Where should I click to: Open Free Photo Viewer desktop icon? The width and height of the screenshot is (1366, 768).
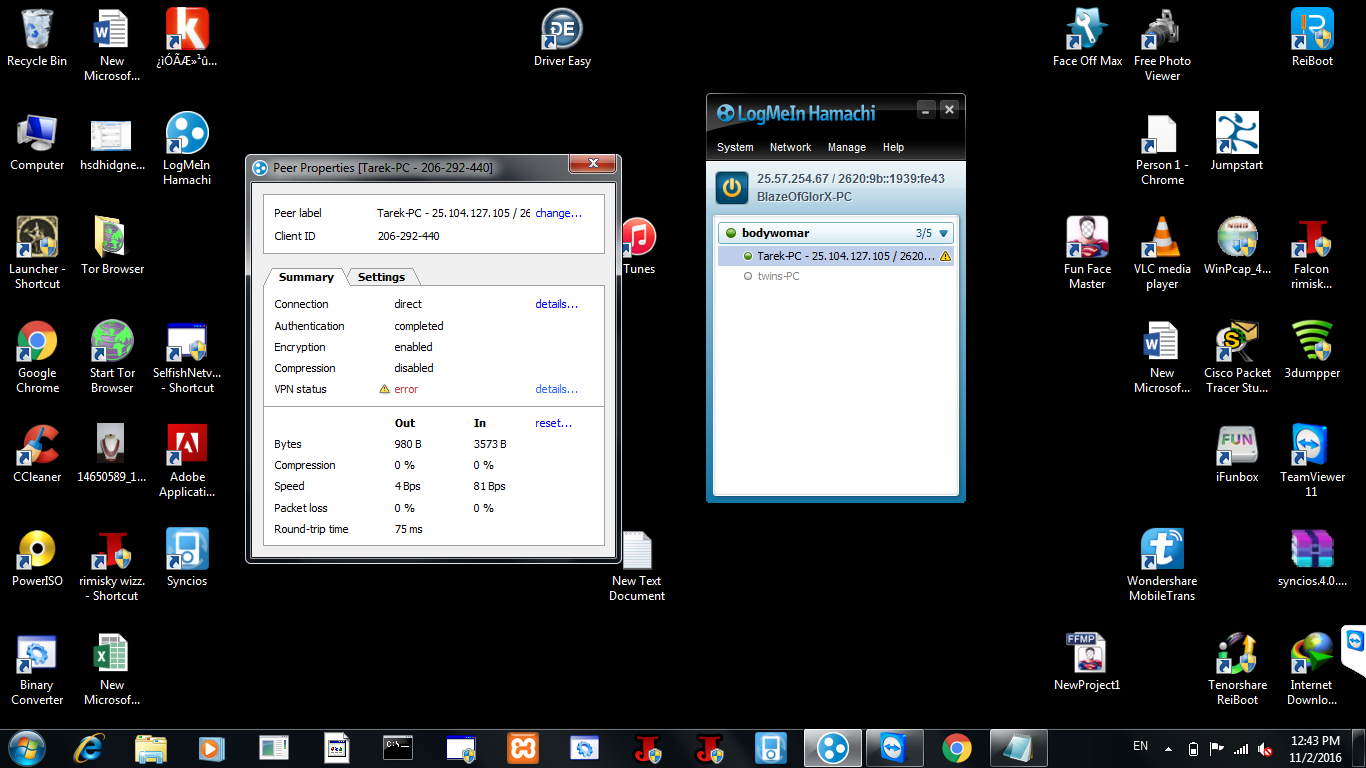coord(1162,46)
